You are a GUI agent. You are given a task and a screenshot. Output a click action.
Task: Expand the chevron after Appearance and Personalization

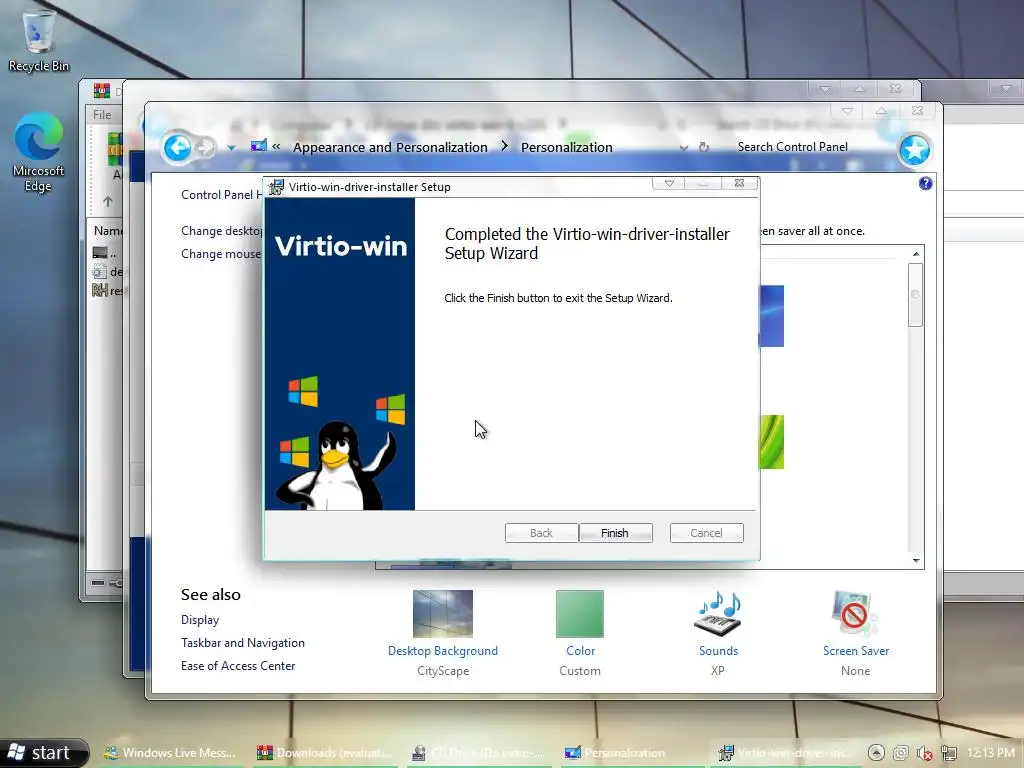click(504, 146)
